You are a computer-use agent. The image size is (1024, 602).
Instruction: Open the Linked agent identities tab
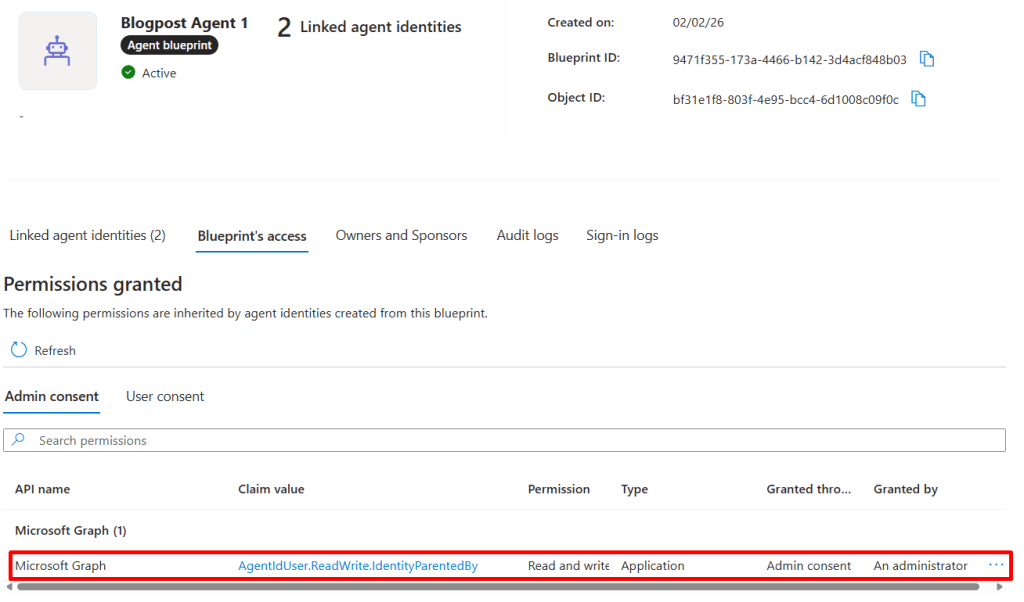click(x=87, y=236)
